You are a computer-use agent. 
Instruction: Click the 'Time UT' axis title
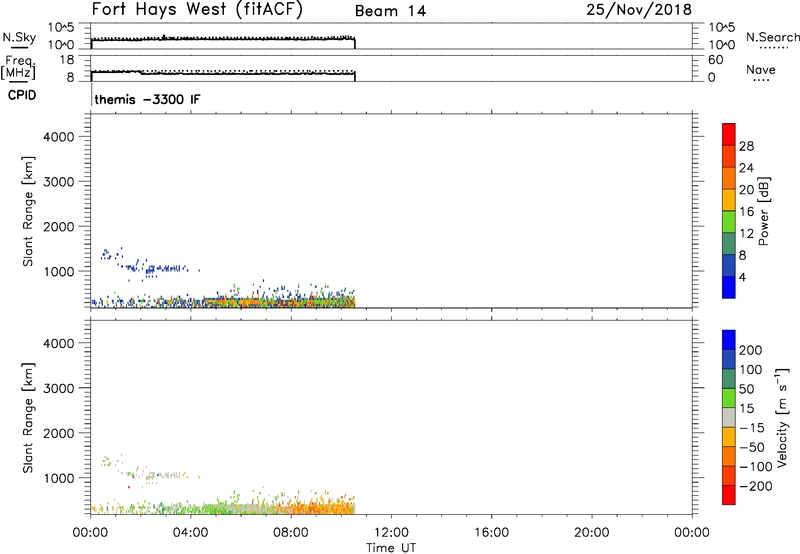point(391,548)
